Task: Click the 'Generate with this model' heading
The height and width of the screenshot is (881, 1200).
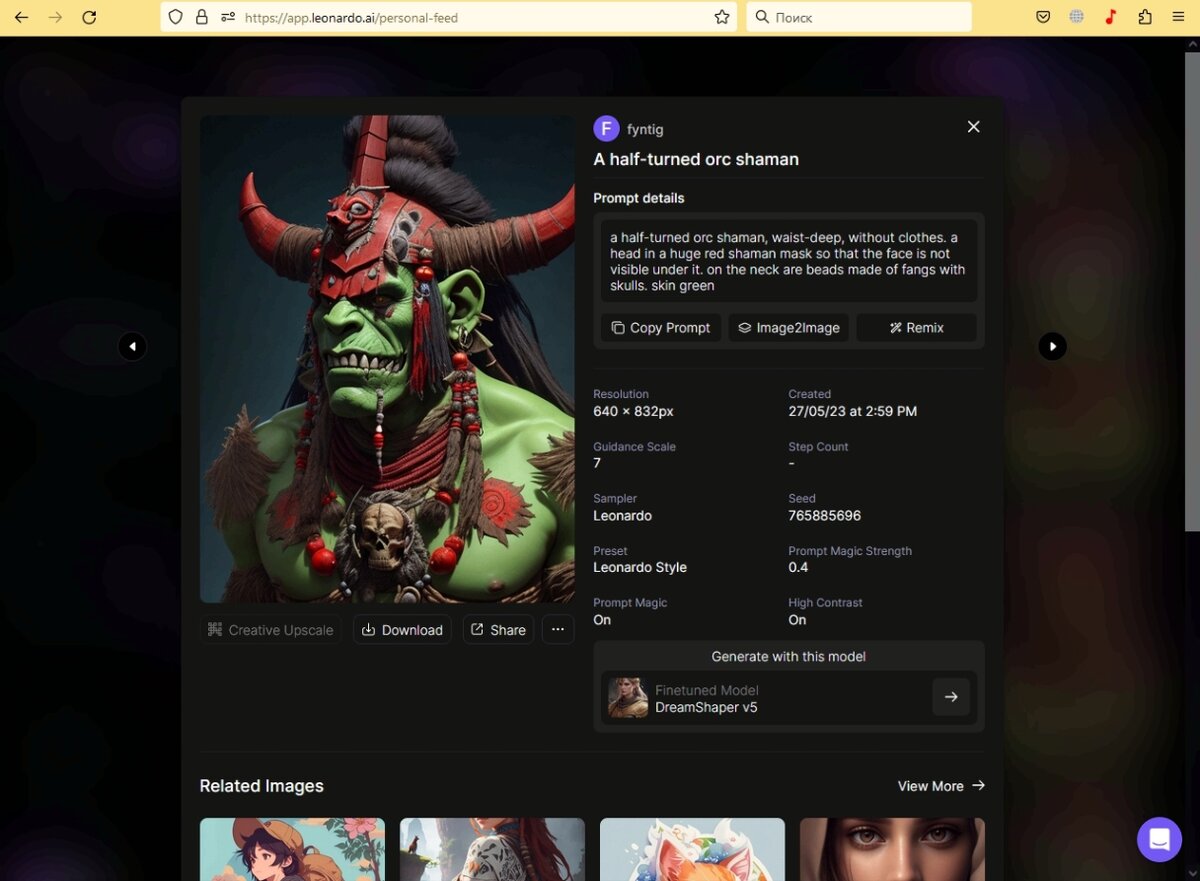Action: (789, 656)
